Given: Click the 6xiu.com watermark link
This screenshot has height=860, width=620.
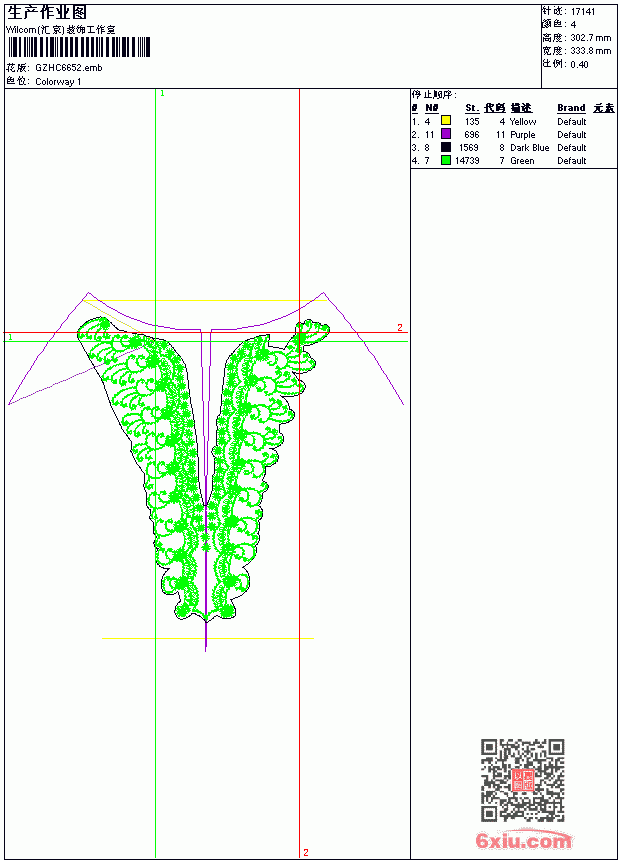Looking at the screenshot, I should click(523, 840).
